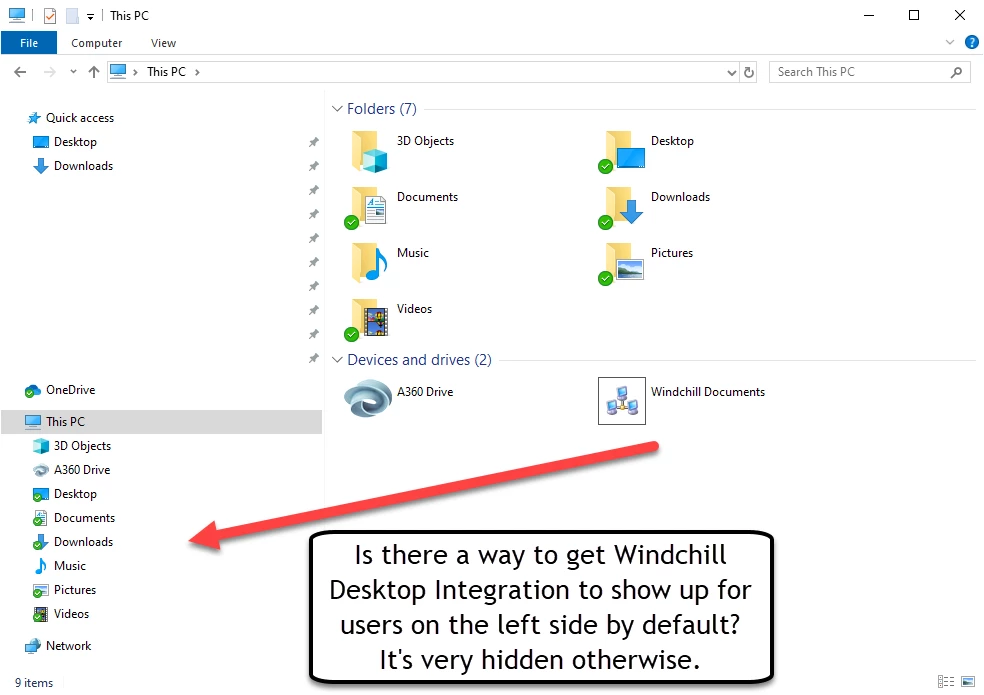Screen dimensions: 984x695
Task: Open Help with the question mark icon
Action: 971,43
